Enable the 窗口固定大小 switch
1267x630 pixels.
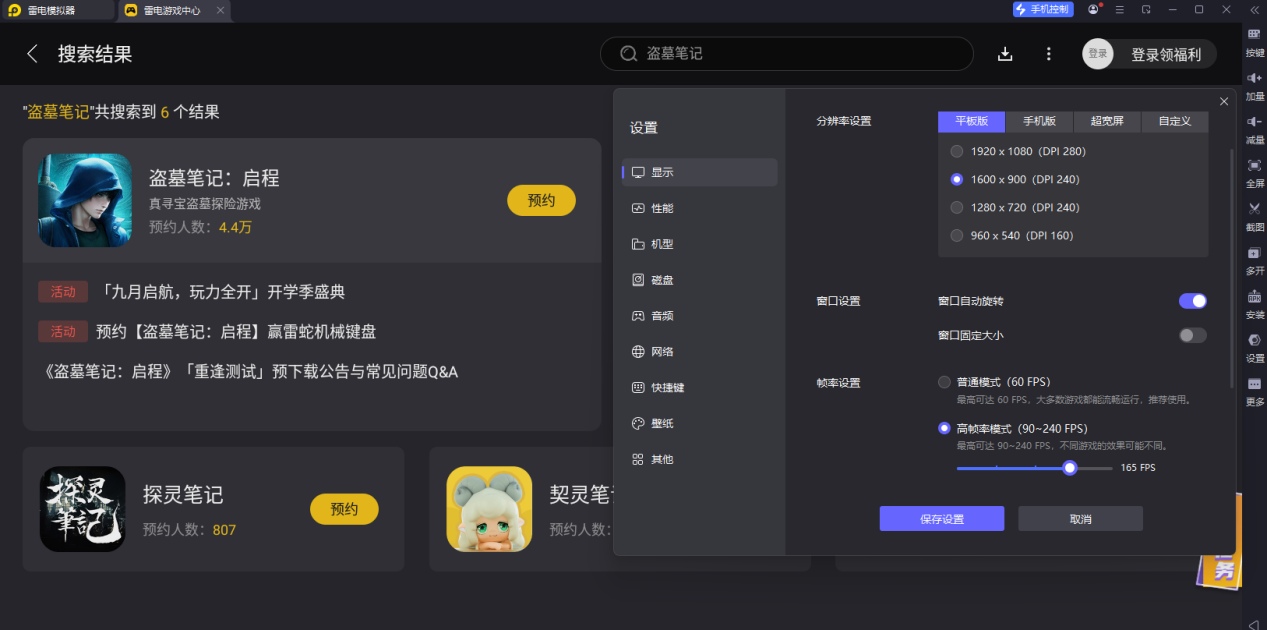click(1193, 335)
